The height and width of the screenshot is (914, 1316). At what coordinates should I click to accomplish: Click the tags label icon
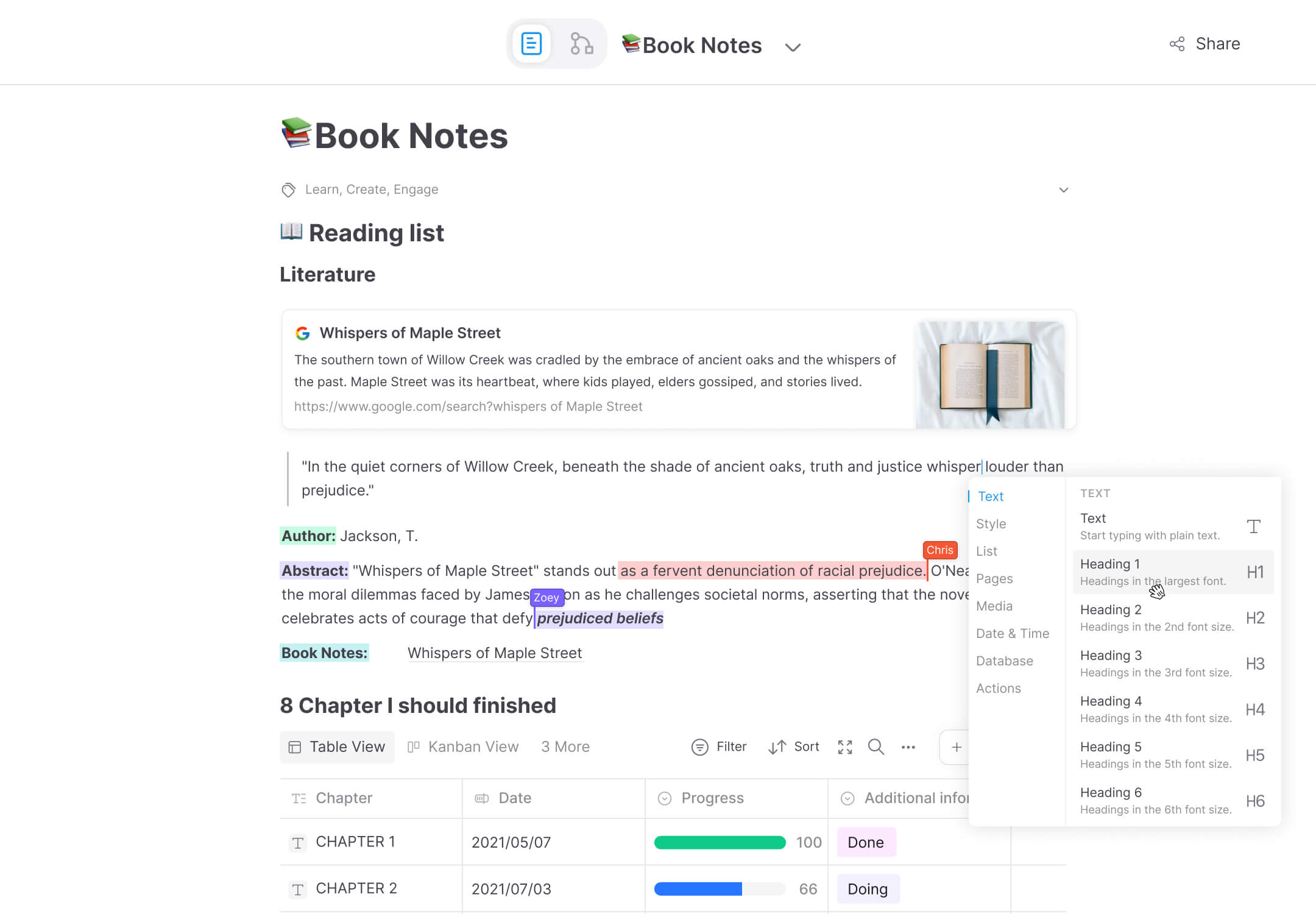(x=288, y=190)
